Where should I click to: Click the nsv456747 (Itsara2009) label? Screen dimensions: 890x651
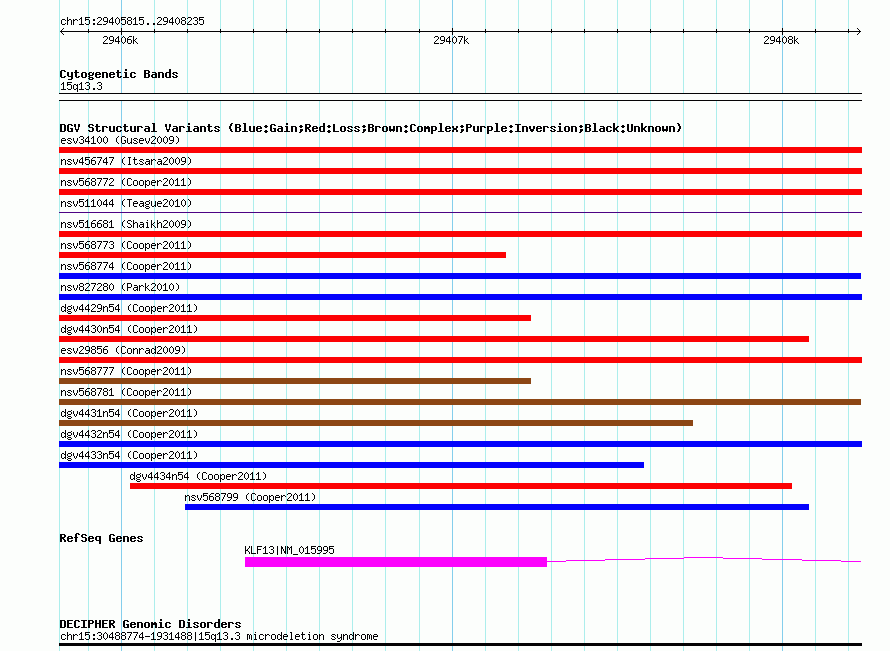coord(126,161)
